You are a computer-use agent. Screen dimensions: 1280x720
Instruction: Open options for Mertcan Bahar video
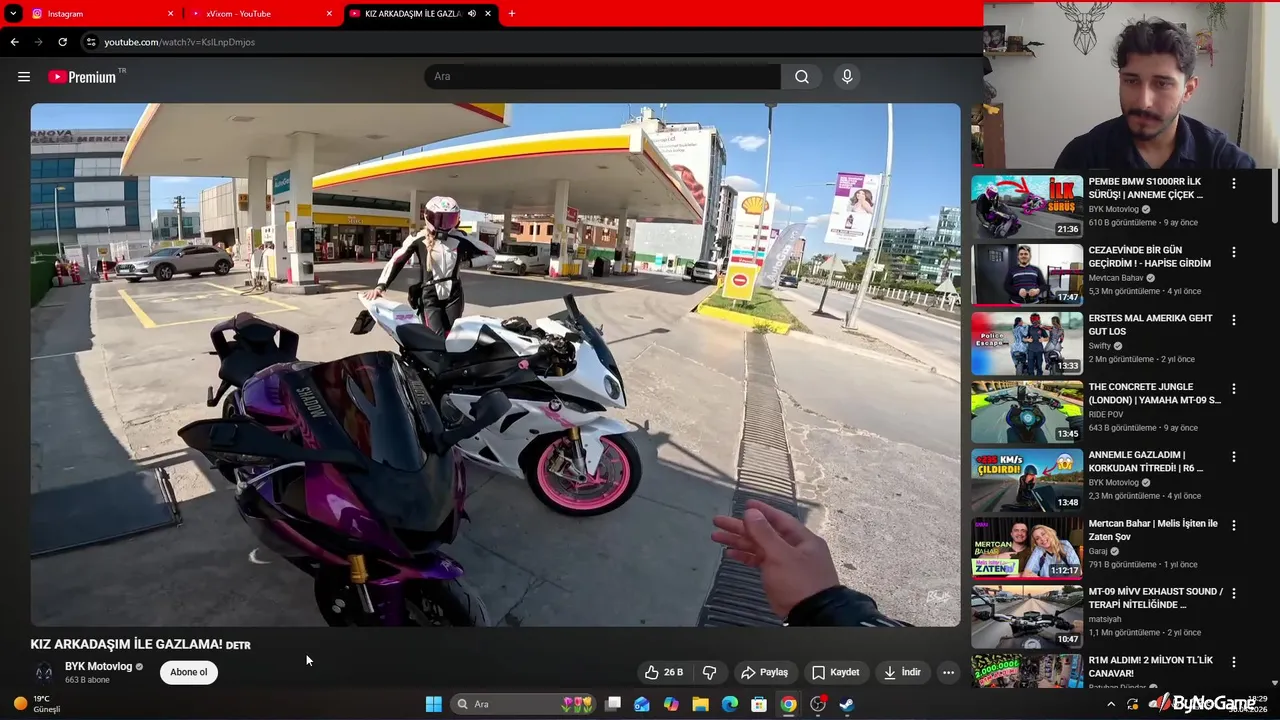1234,525
